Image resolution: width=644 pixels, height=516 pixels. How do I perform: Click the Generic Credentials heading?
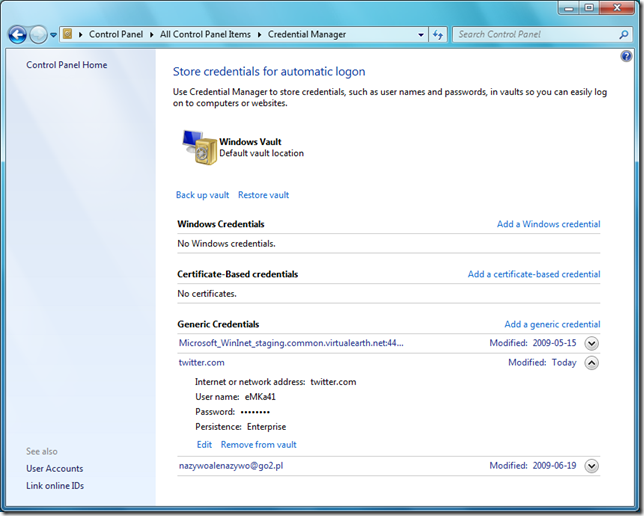click(218, 324)
